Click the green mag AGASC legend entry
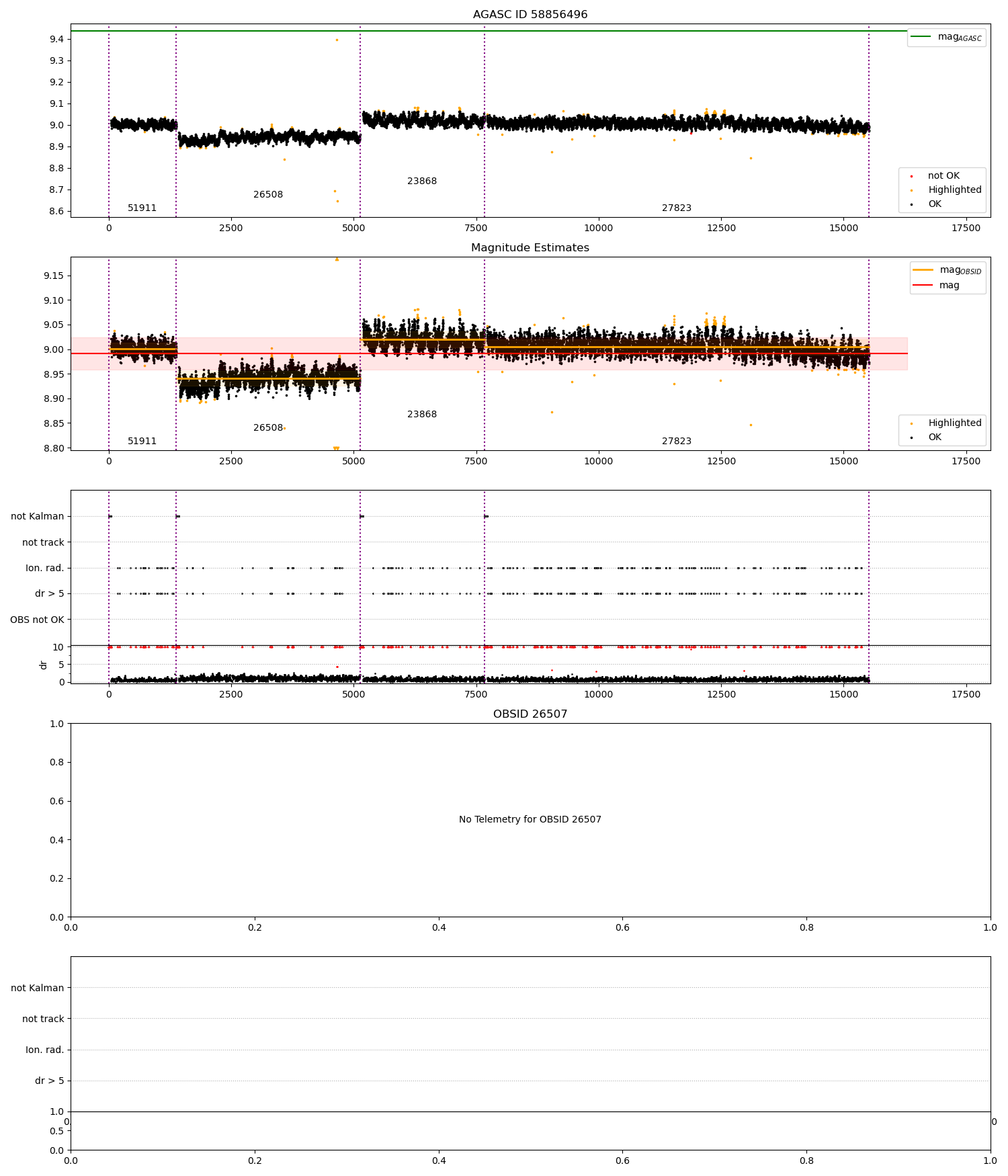1008x1176 pixels. click(x=946, y=37)
